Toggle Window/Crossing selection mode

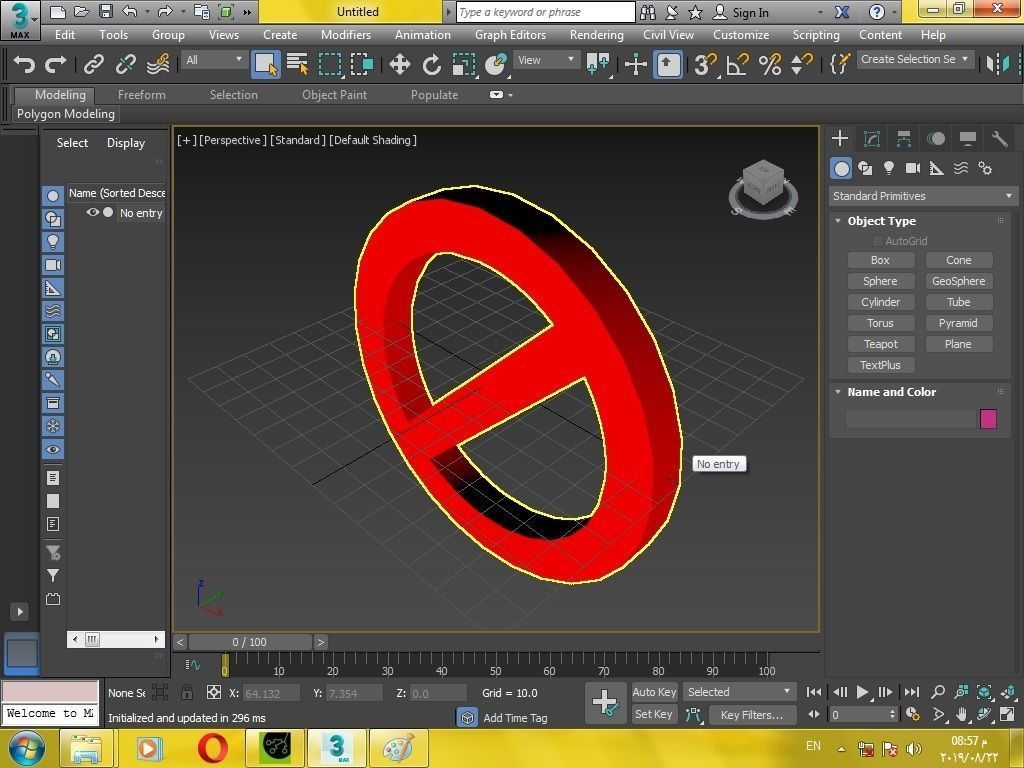362,65
